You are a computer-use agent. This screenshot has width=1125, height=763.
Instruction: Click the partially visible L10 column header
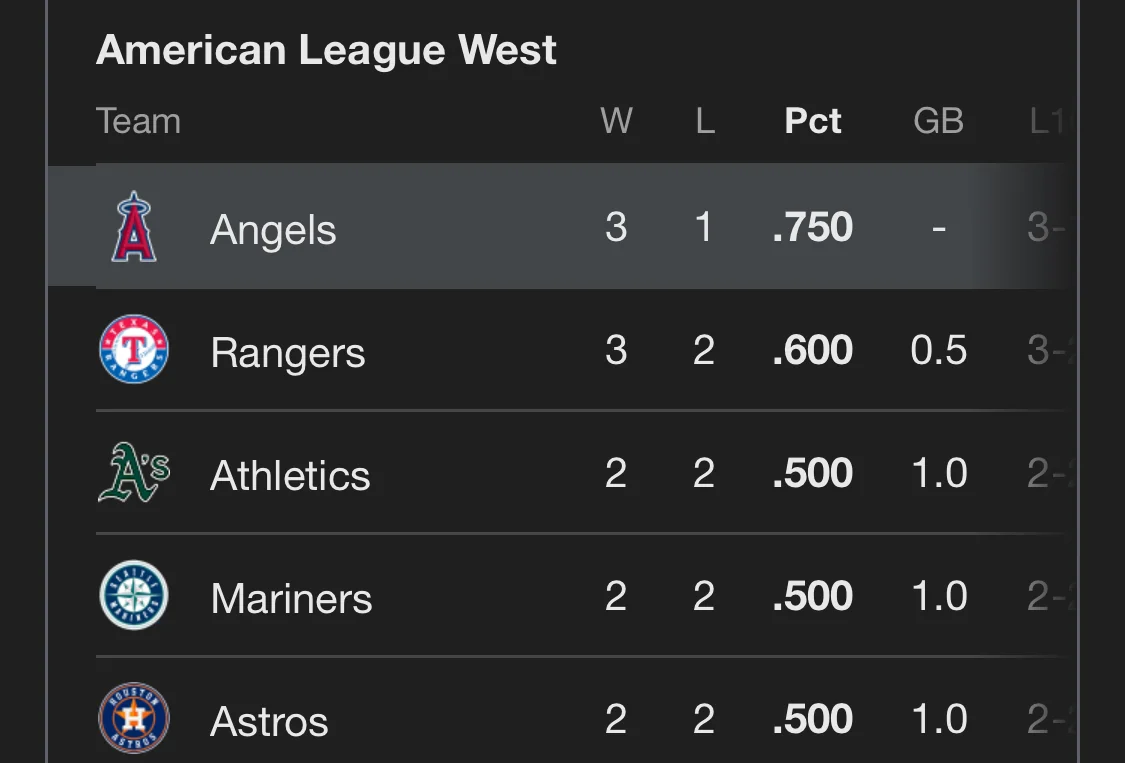click(1051, 121)
